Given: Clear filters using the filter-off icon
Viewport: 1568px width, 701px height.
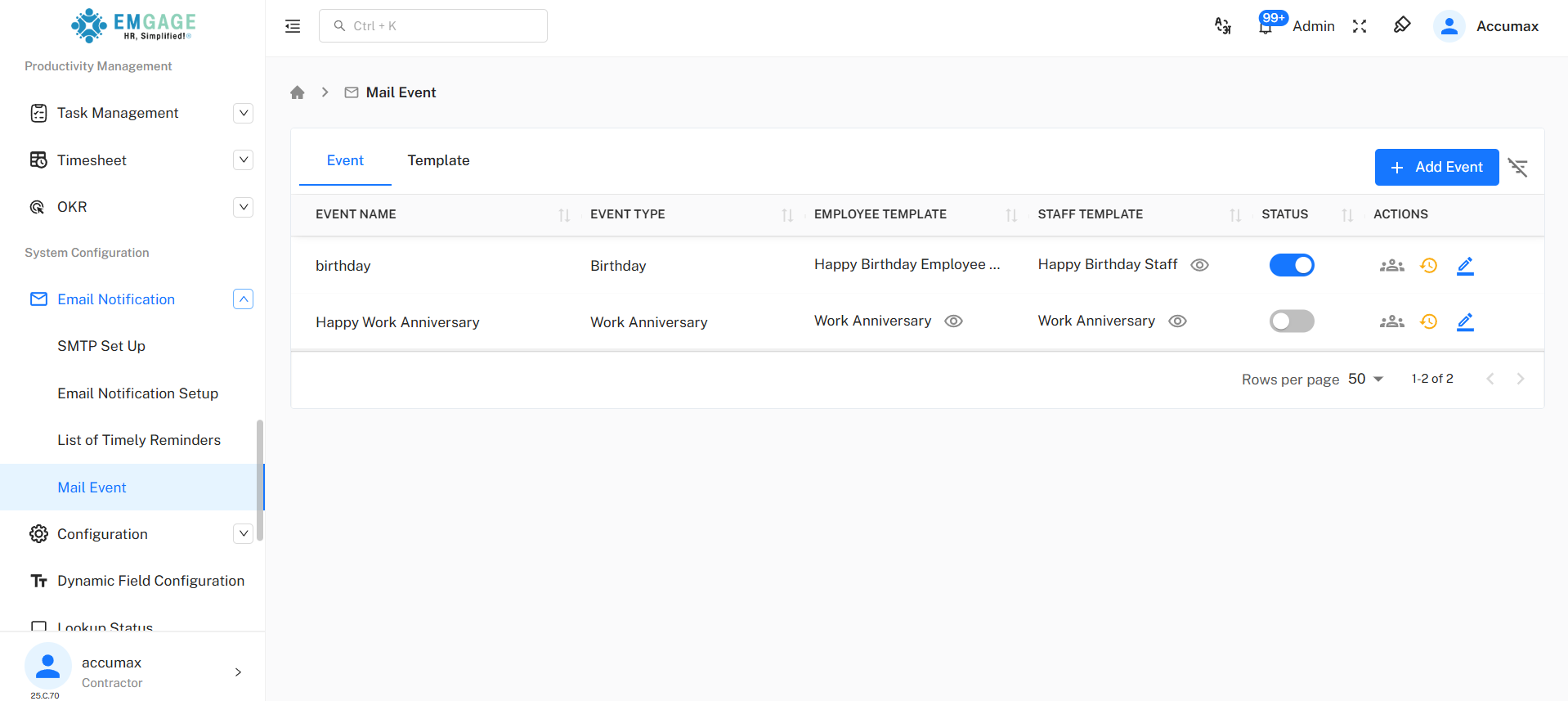Looking at the screenshot, I should (x=1518, y=168).
